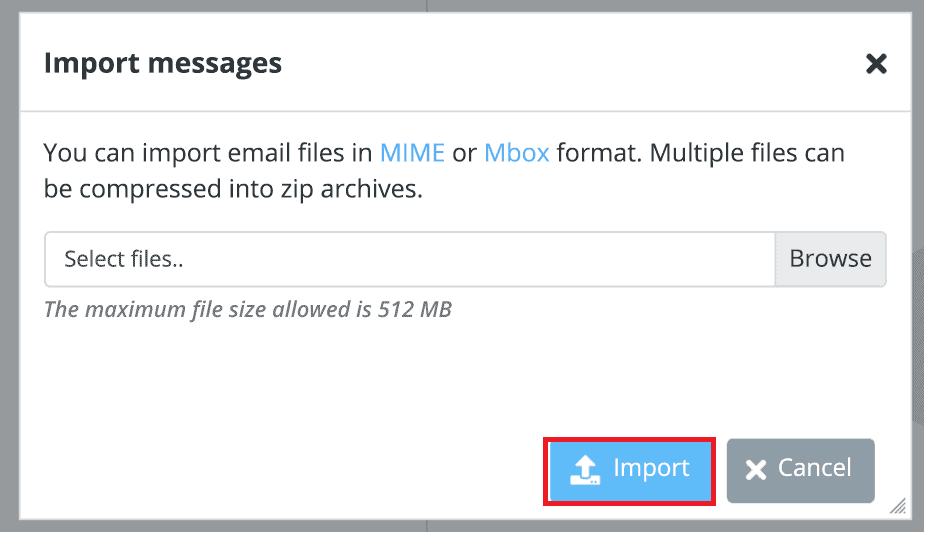Click the X icon on Cancel
This screenshot has height=540, width=932.
[756, 469]
